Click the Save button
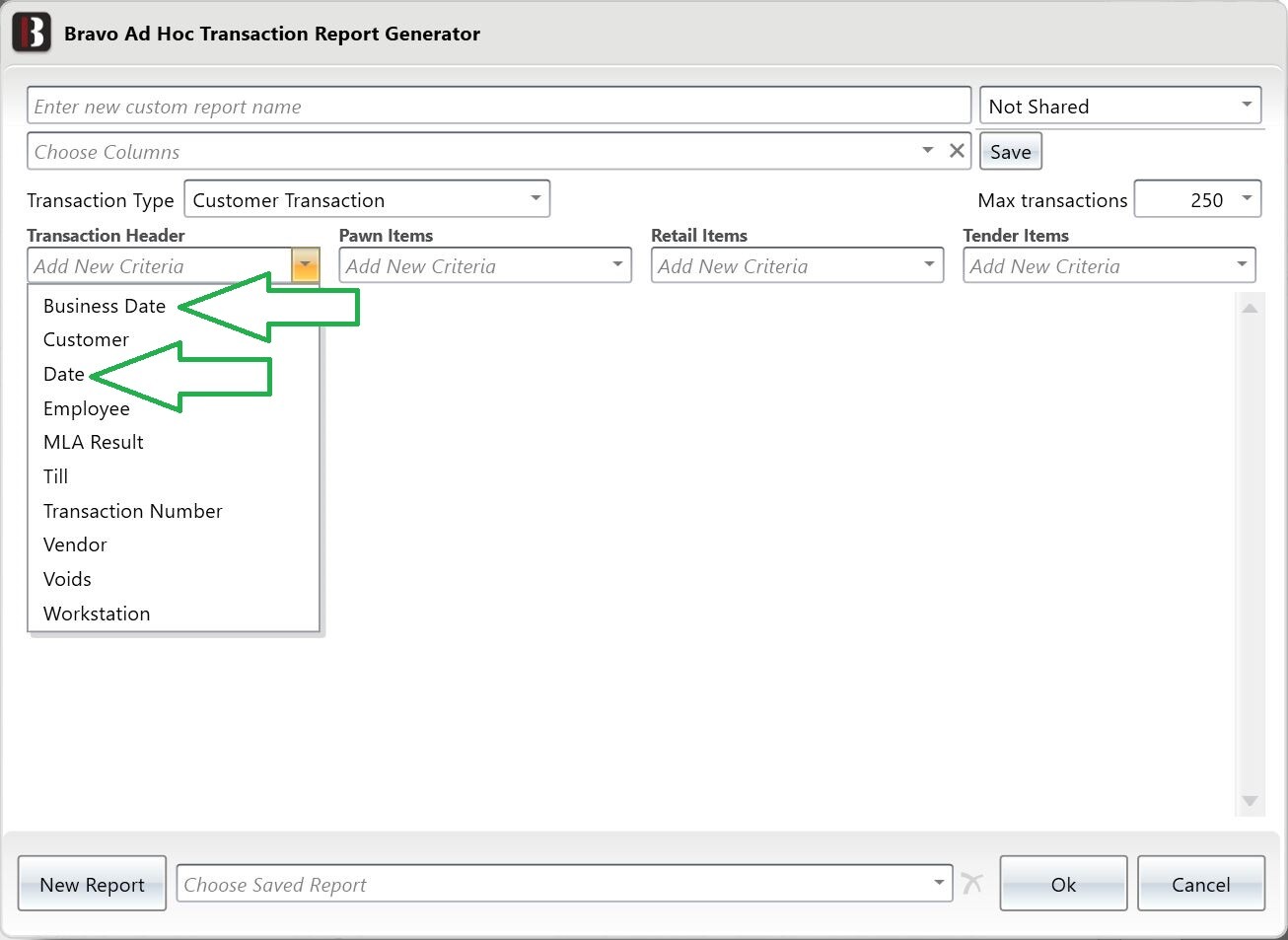This screenshot has height=940, width=1288. (x=1011, y=151)
